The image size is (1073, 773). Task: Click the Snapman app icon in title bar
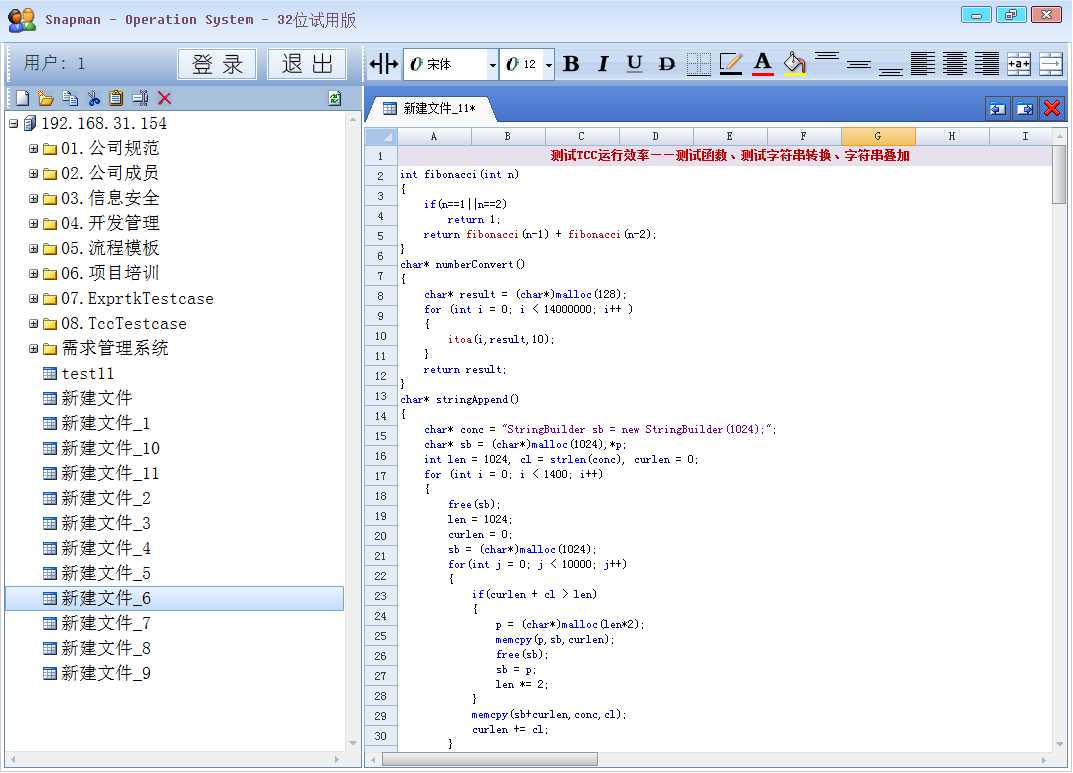coord(22,20)
